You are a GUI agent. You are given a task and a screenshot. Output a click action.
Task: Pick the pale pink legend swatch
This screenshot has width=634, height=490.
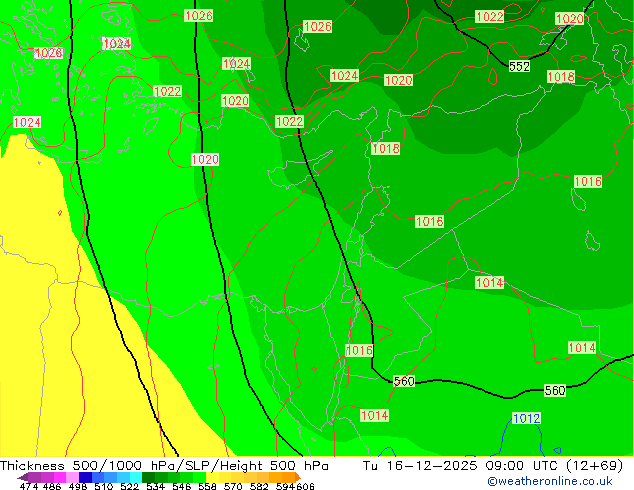(72, 477)
